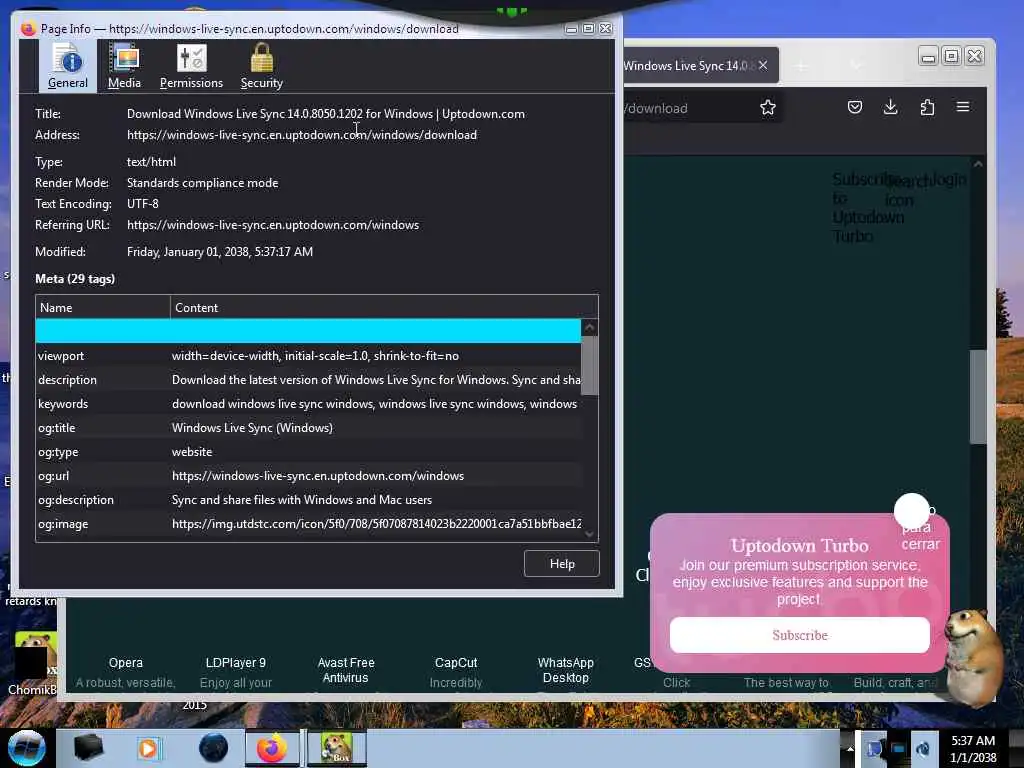Click the WhatsApp Desktop app link
Screen dimensions: 1024x768
[x=566, y=670]
